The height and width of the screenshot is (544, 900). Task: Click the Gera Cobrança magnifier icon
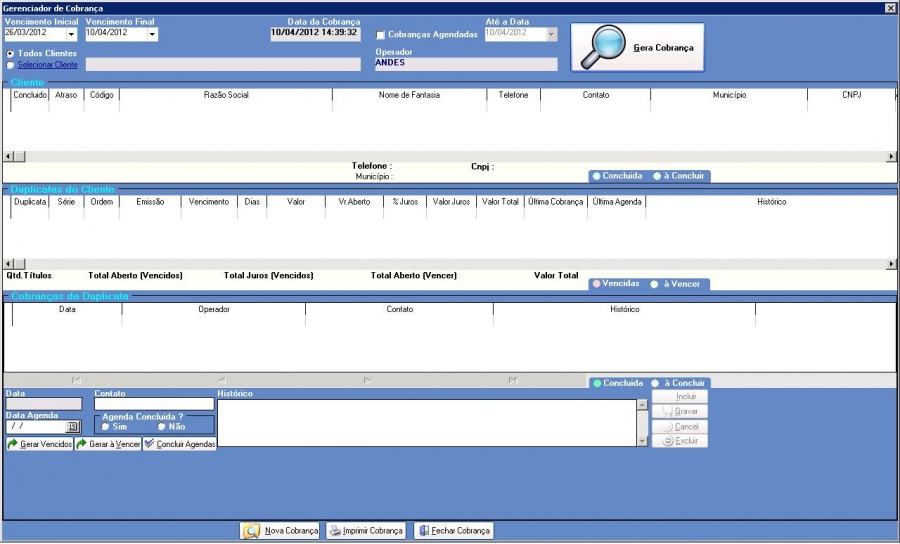click(x=603, y=47)
